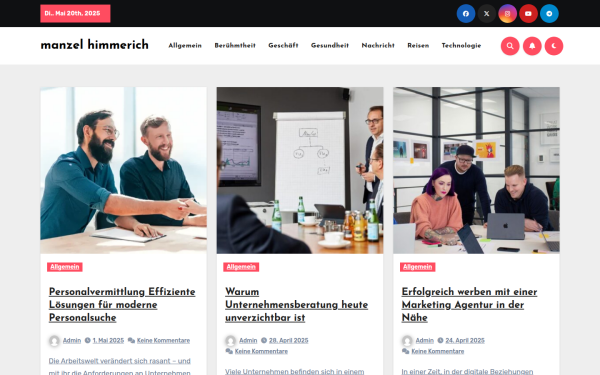
Task: Click Admin author on Marketing Agentur post
Action: point(425,341)
